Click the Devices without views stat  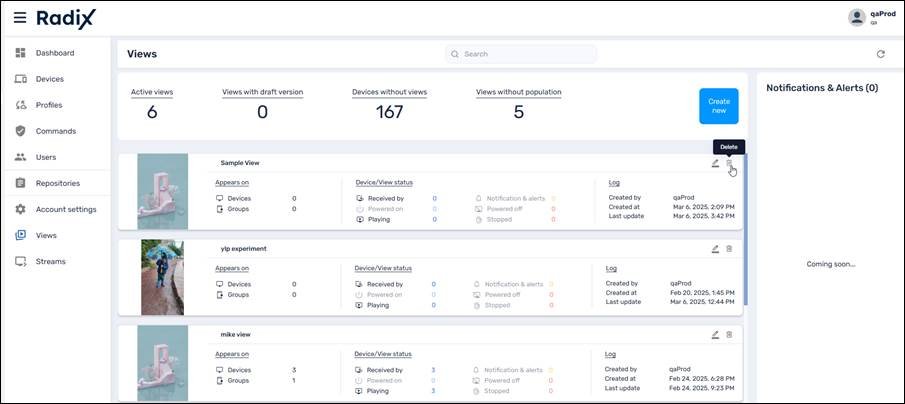tap(389, 104)
